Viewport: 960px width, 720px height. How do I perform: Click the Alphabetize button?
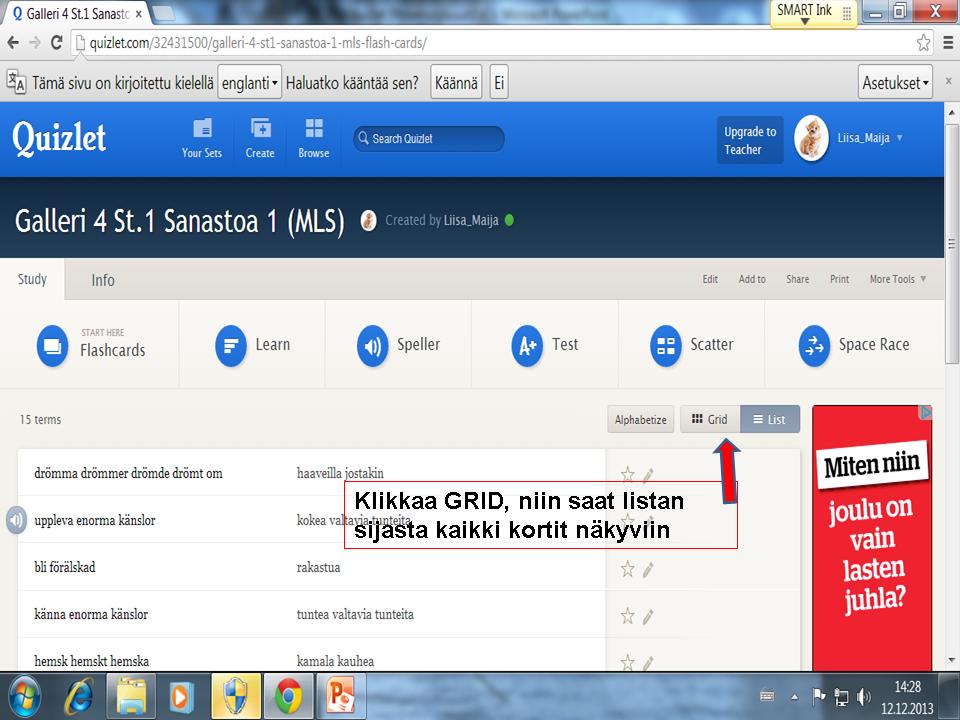[640, 420]
